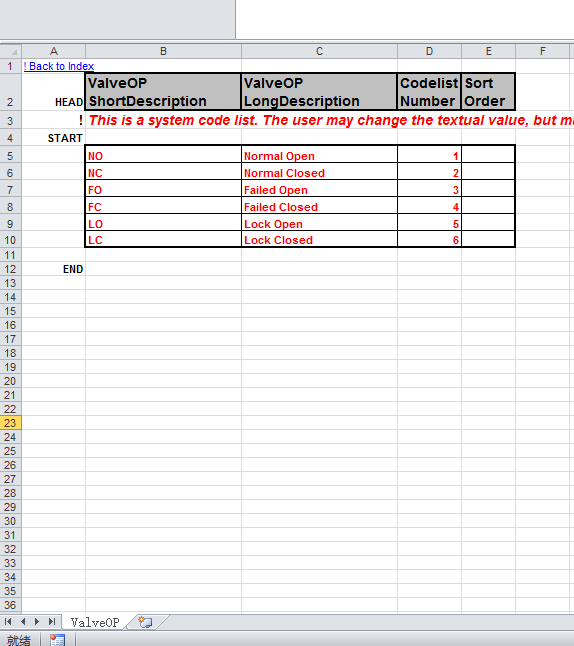The width and height of the screenshot is (574, 646).
Task: Click the previous sheet navigation arrow
Action: [x=23, y=621]
